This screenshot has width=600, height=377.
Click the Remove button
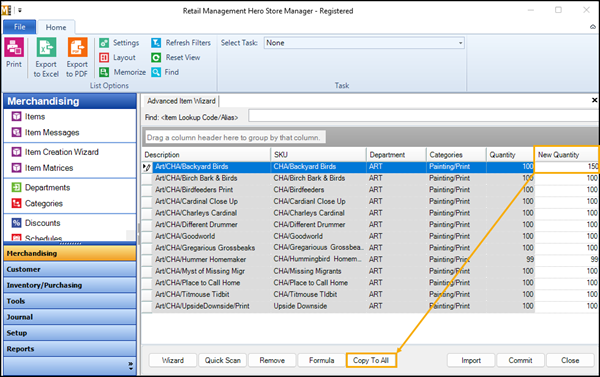(272, 360)
